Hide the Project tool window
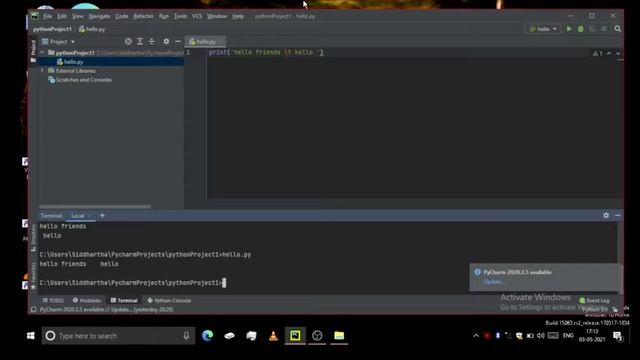This screenshot has width=640, height=360. coord(178,42)
